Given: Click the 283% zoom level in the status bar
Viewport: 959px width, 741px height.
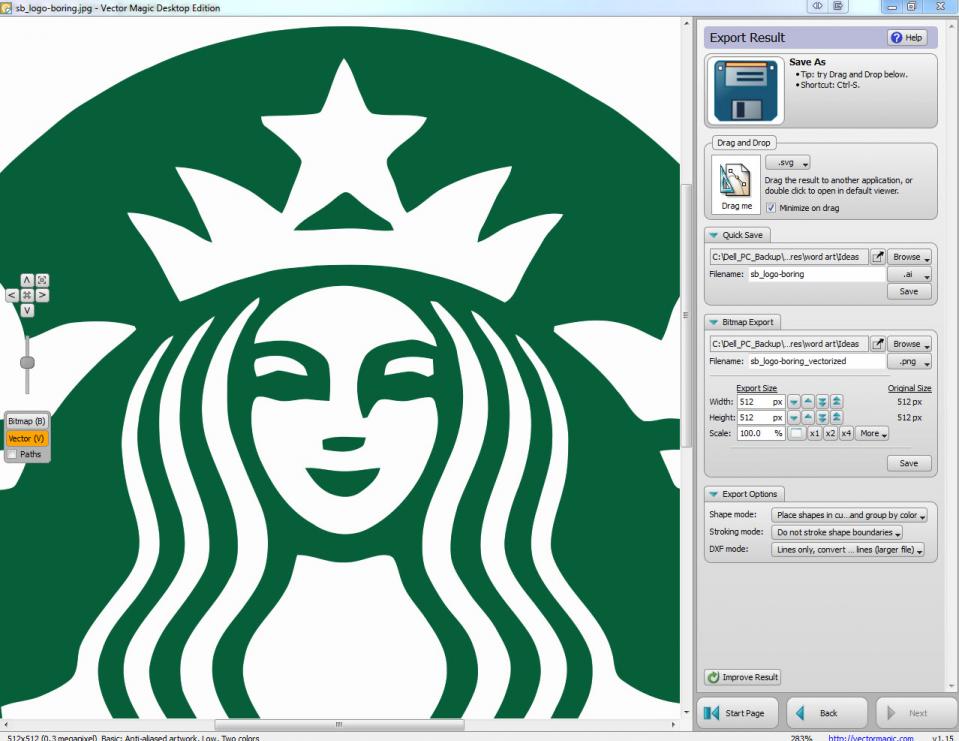Looking at the screenshot, I should (x=801, y=738).
